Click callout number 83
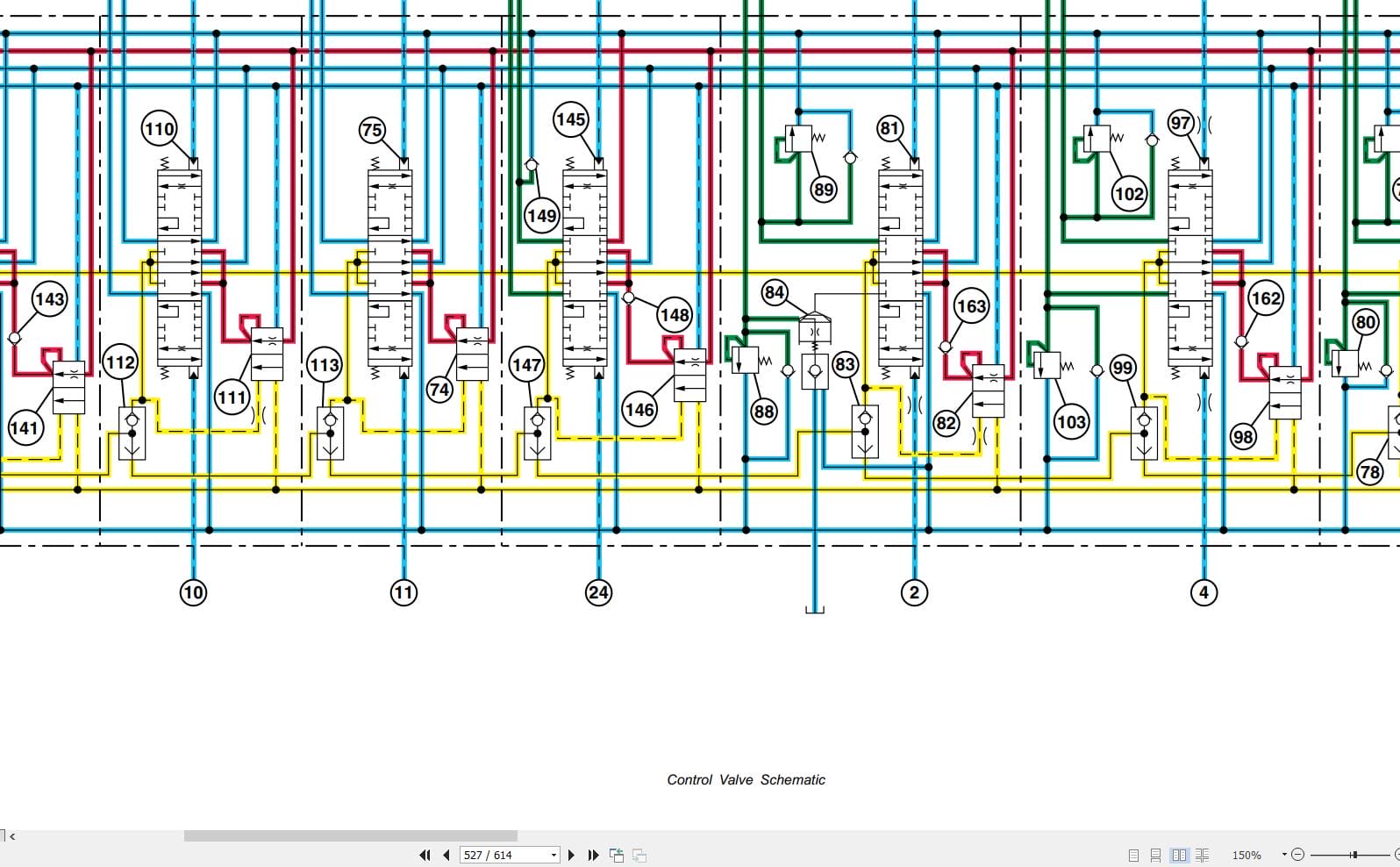1400x867 pixels. 845,364
